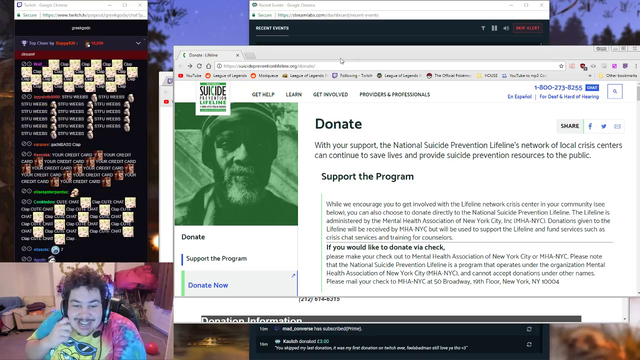Open For Deaf & Hard of Hearing link
The height and width of the screenshot is (360, 640).
[569, 97]
